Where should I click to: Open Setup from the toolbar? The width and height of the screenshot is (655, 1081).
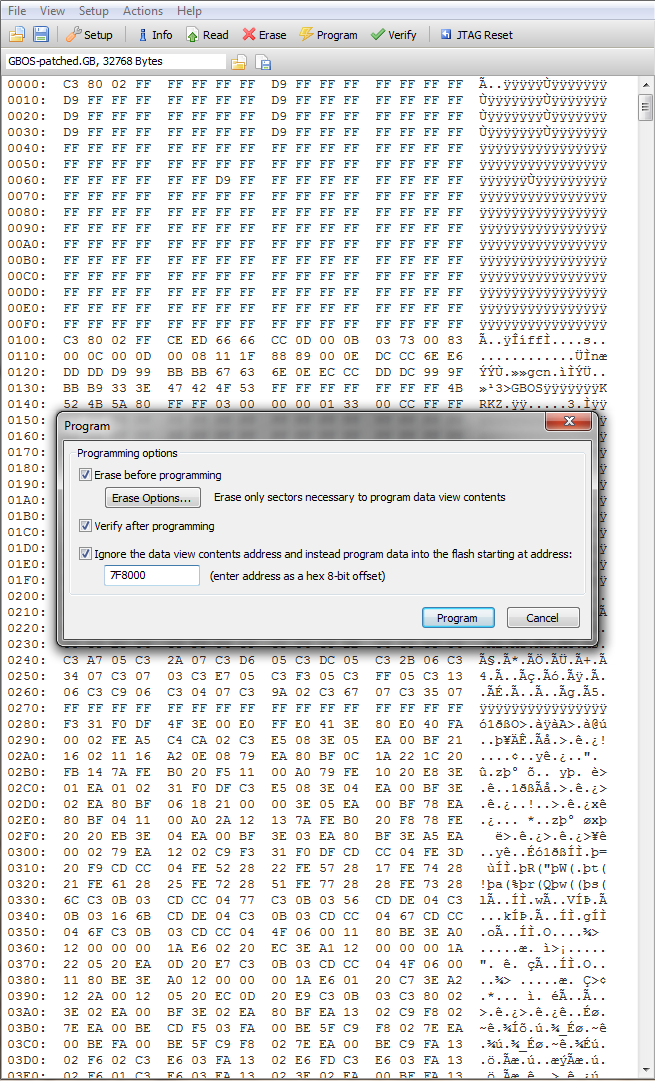click(x=90, y=34)
